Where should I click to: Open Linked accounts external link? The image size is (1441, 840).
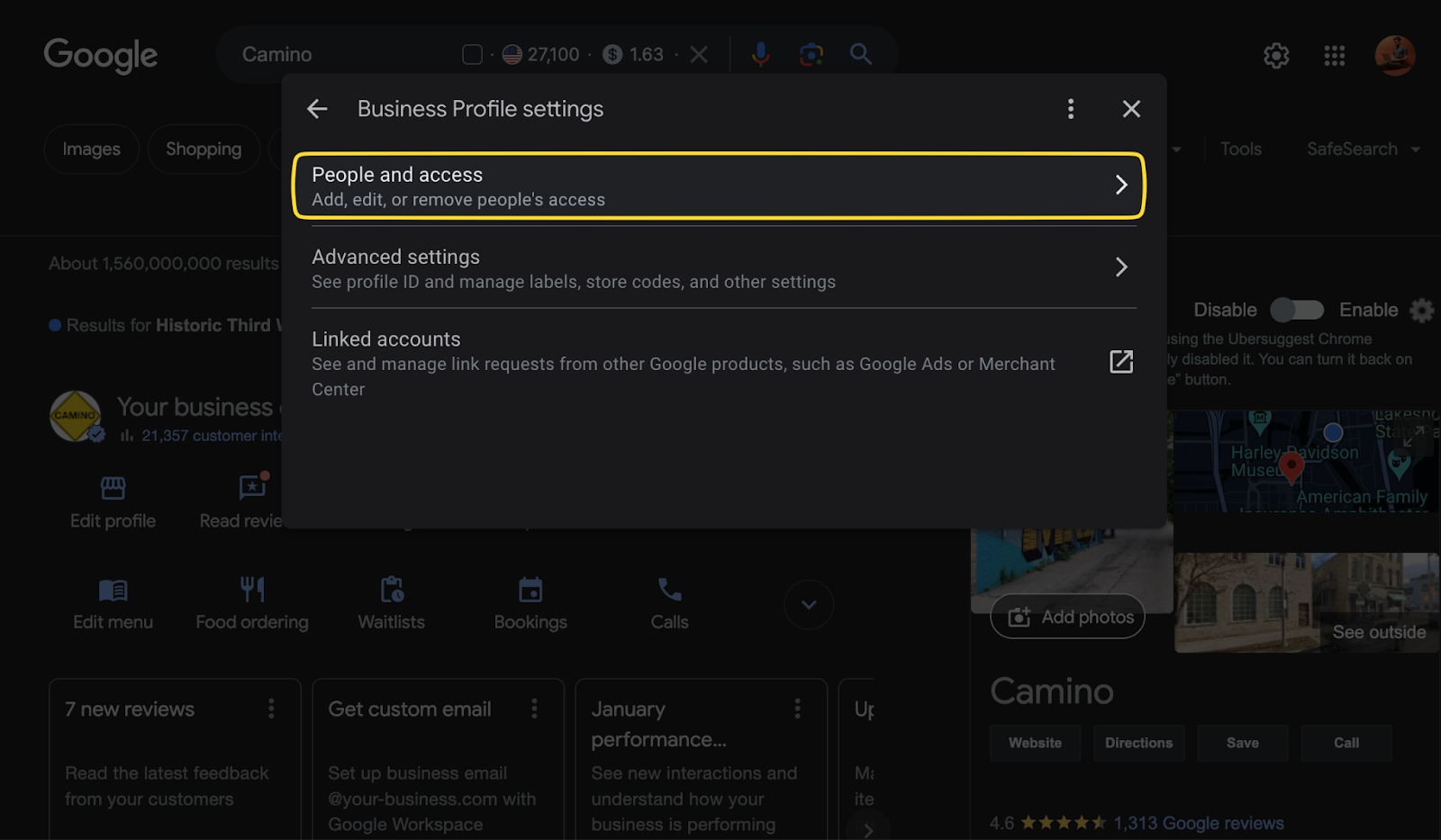point(1121,362)
